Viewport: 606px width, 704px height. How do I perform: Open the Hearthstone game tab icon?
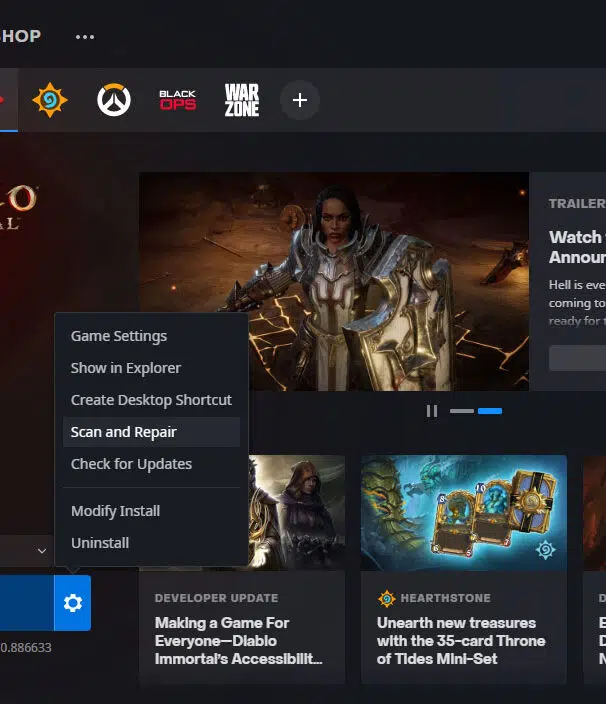coord(50,100)
